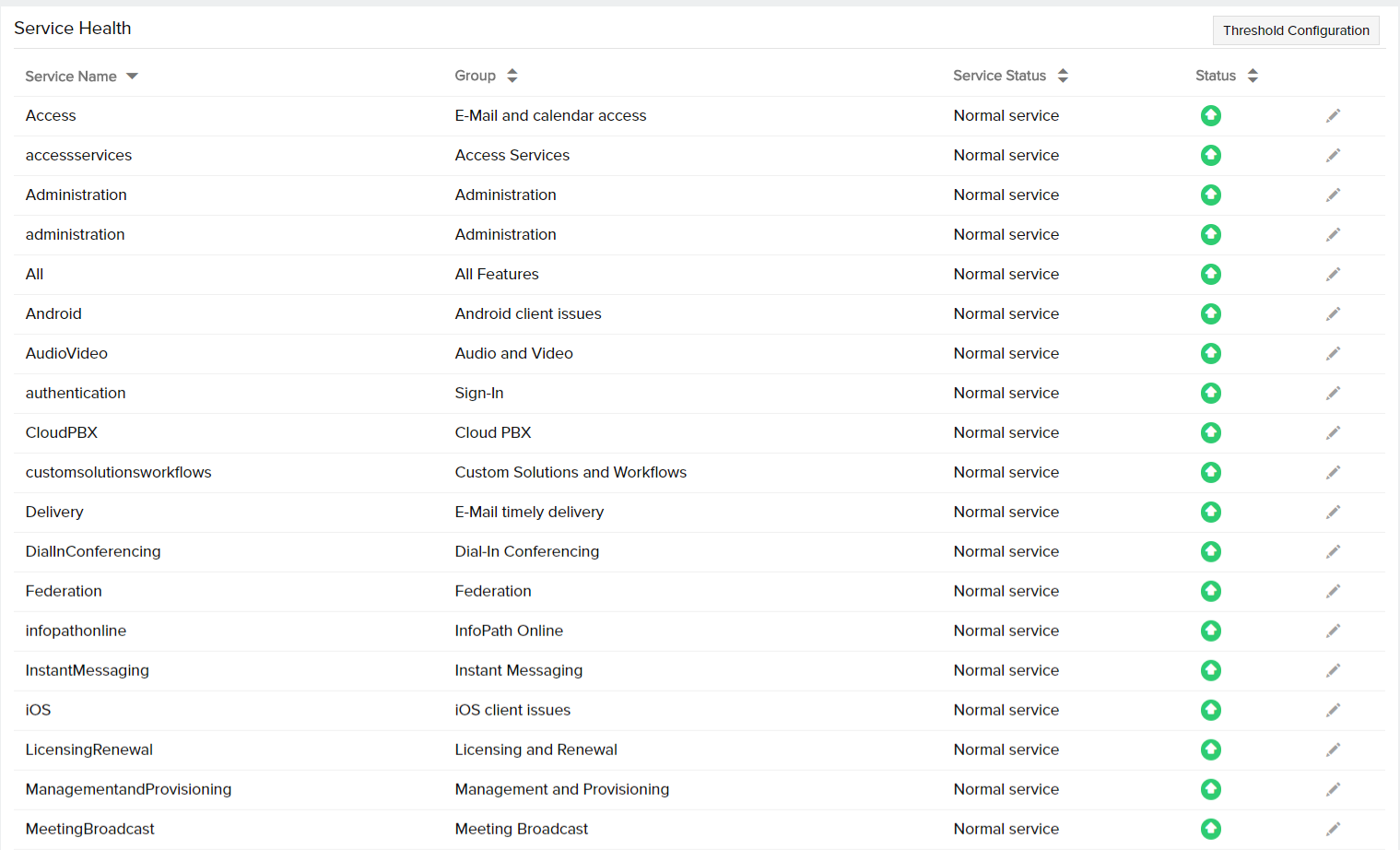Toggle sorting on the Service Status column

(1064, 76)
